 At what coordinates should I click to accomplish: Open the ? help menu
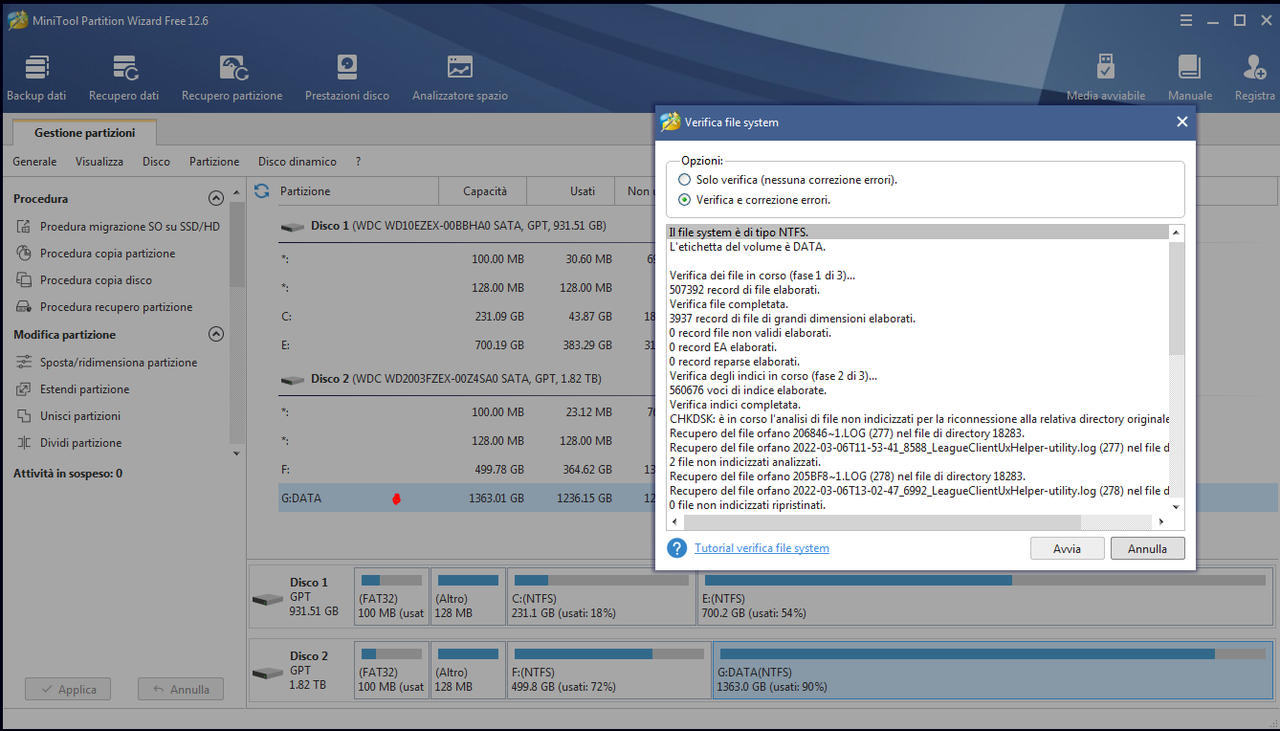click(358, 161)
